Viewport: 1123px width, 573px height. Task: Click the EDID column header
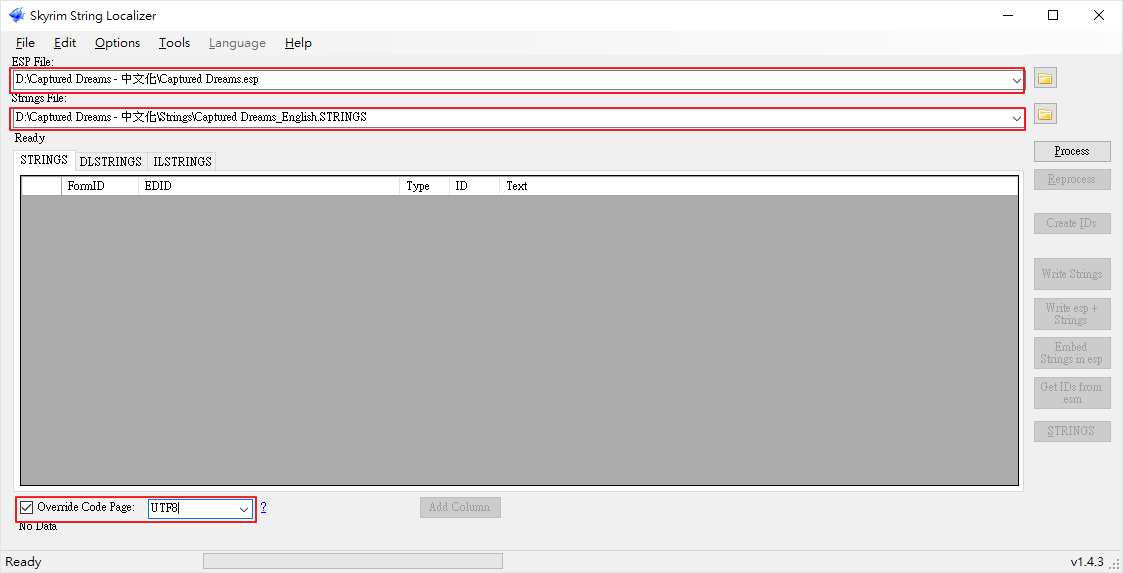pyautogui.click(x=269, y=186)
